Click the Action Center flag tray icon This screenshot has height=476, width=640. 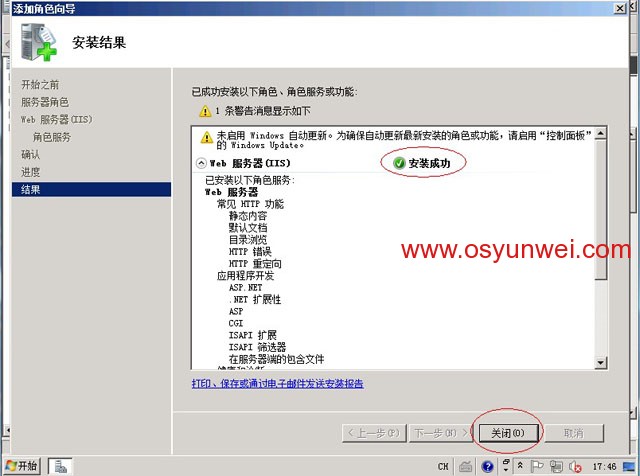pyautogui.click(x=537, y=466)
